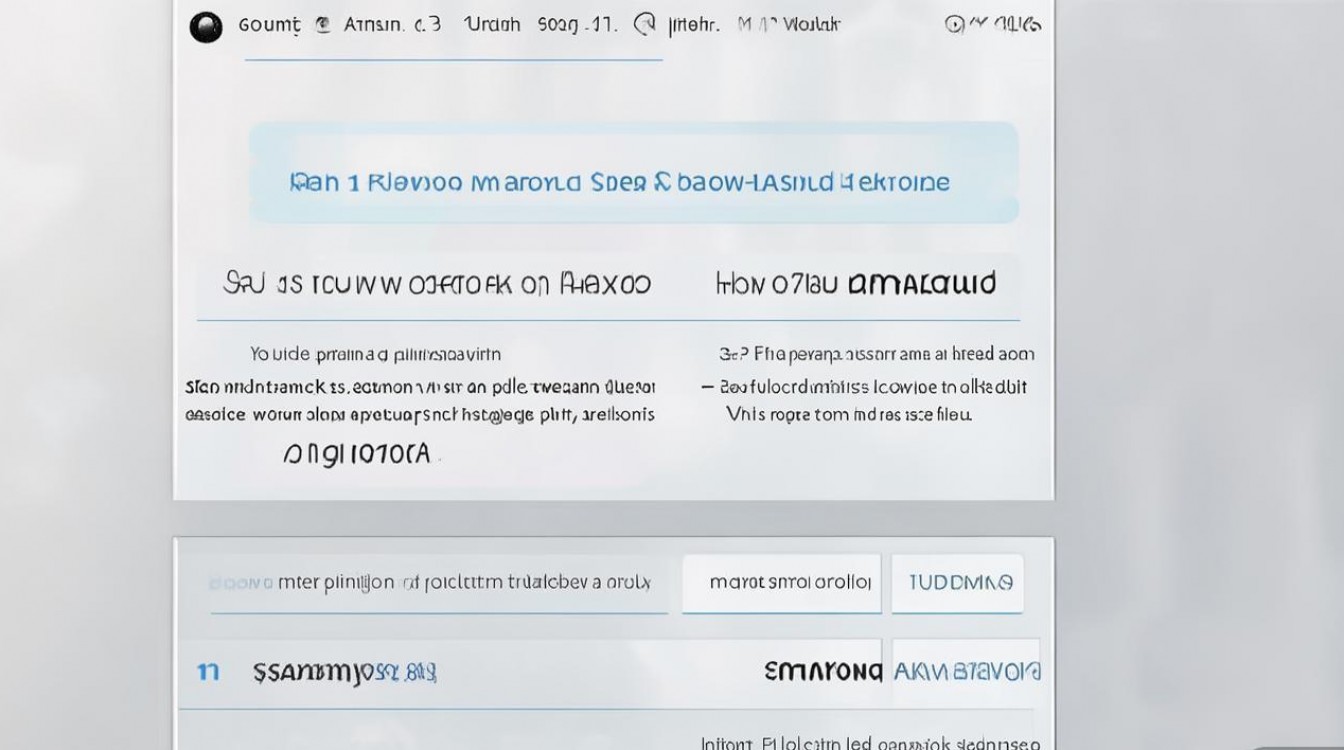The image size is (1344, 750).
Task: Open the "Goumt" menu item
Action: pos(269,26)
